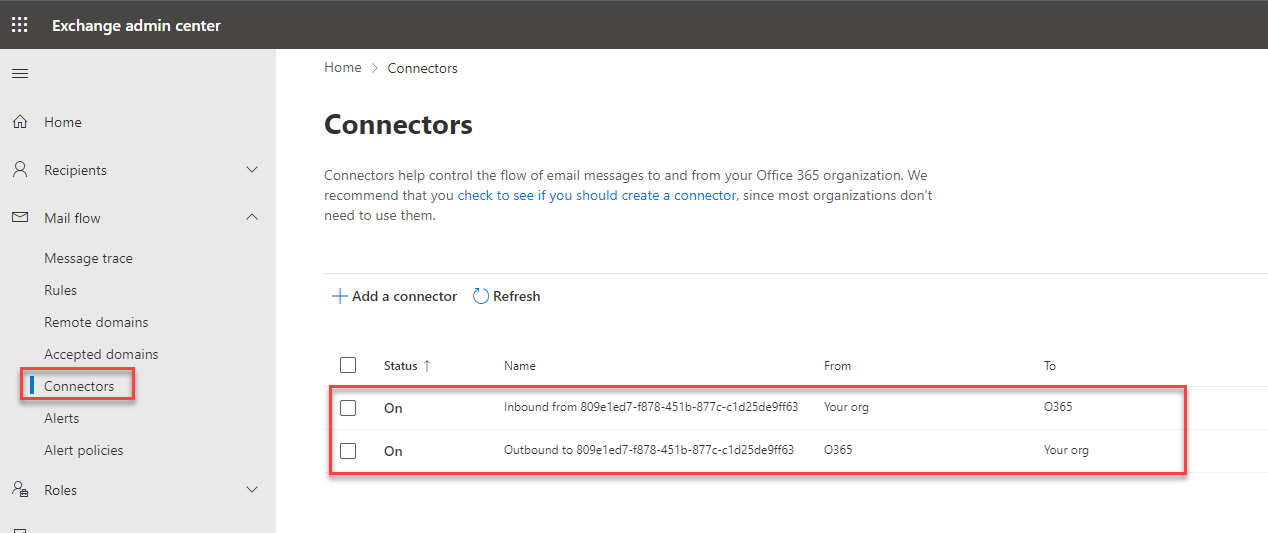The image size is (1268, 533).
Task: Select the Outbound connector row checkbox
Action: point(348,451)
